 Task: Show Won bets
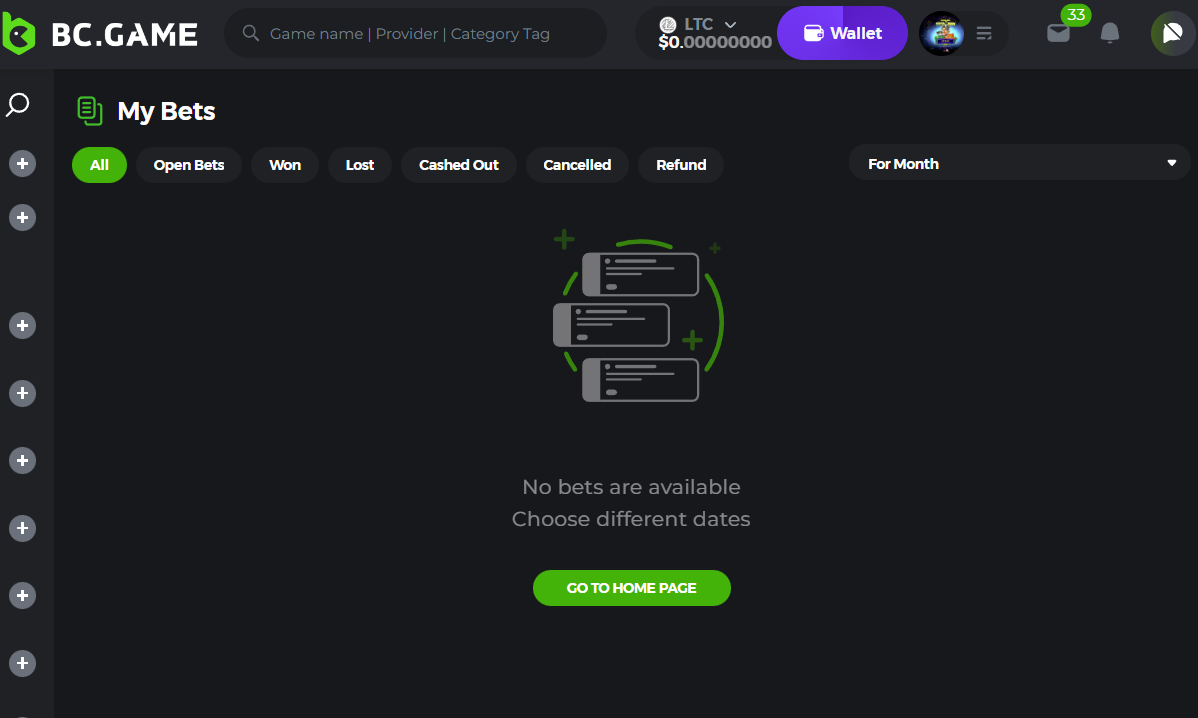(285, 165)
